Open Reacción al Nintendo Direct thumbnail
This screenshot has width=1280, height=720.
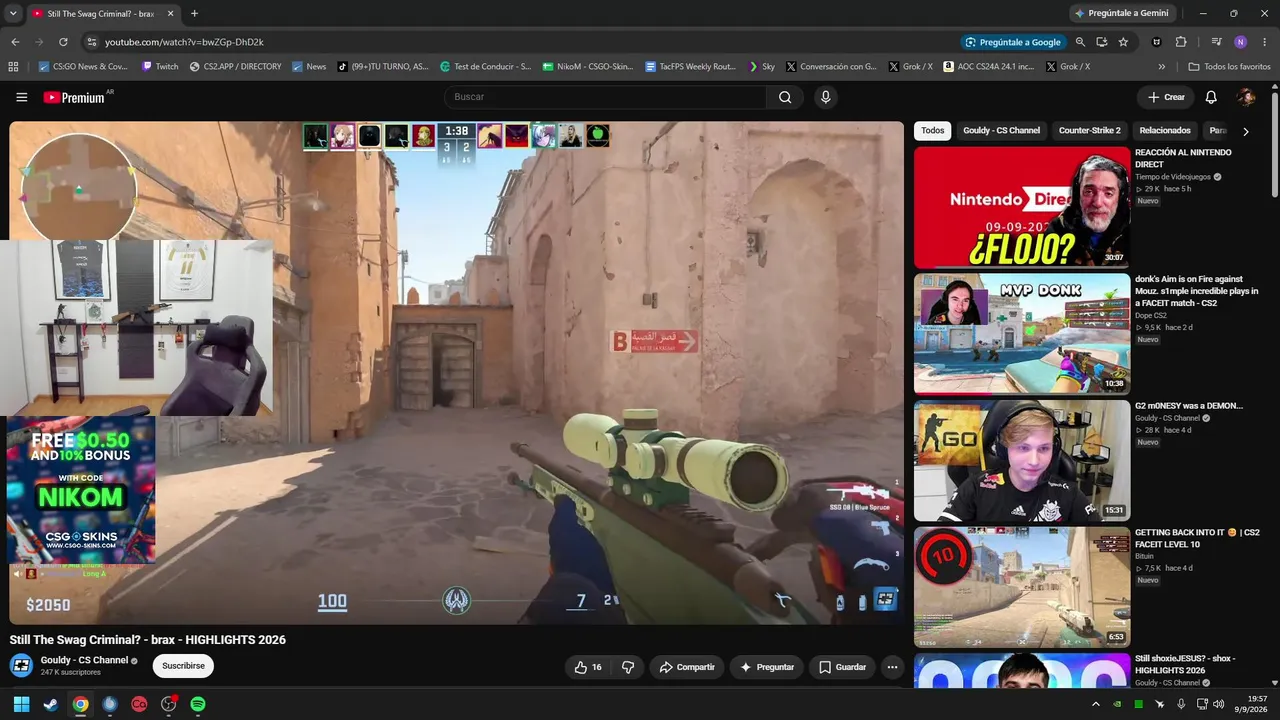click(x=1022, y=207)
